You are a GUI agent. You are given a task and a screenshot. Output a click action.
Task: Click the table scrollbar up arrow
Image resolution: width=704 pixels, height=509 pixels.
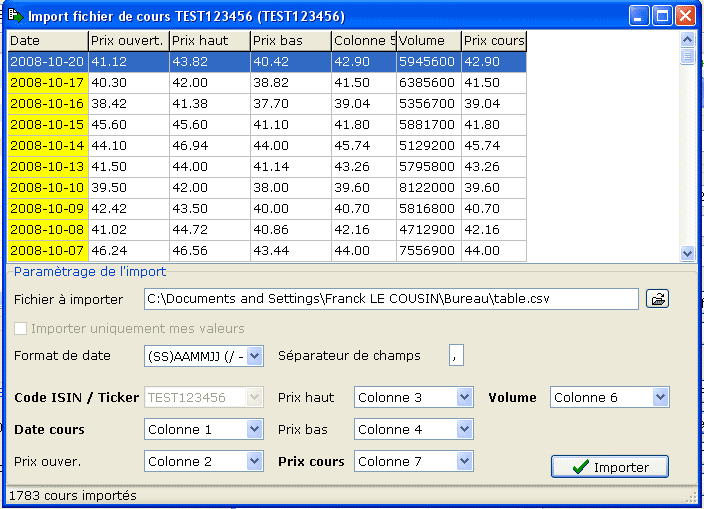click(x=687, y=40)
